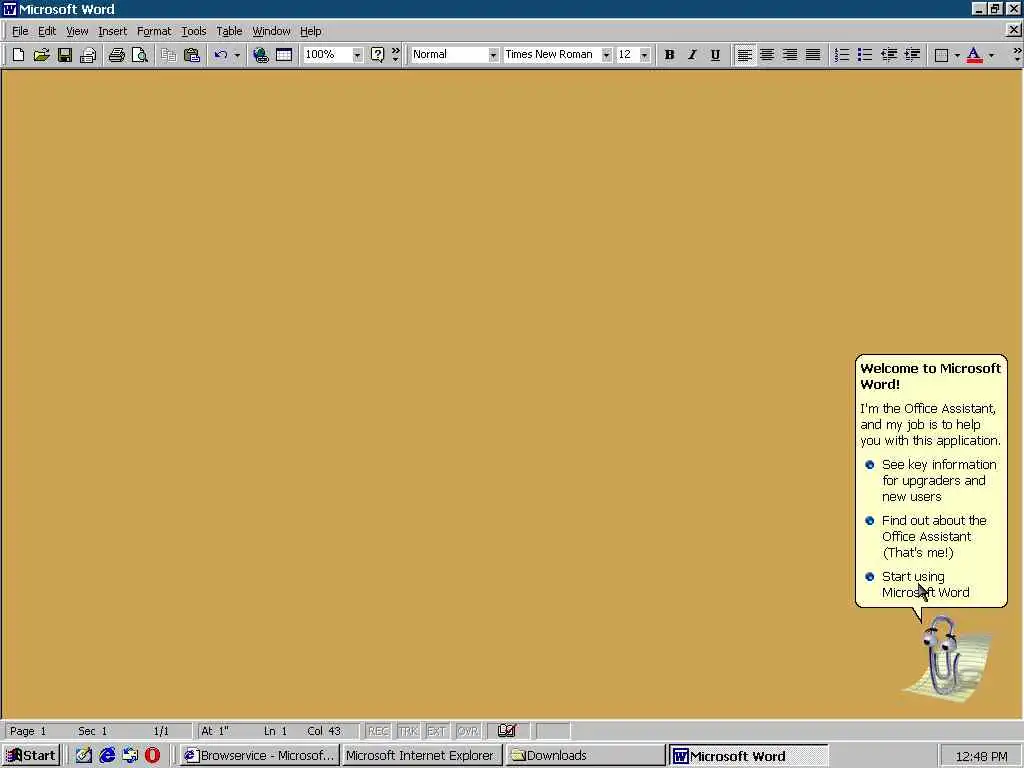Switch to Downloads folder taskbar button

tap(584, 756)
